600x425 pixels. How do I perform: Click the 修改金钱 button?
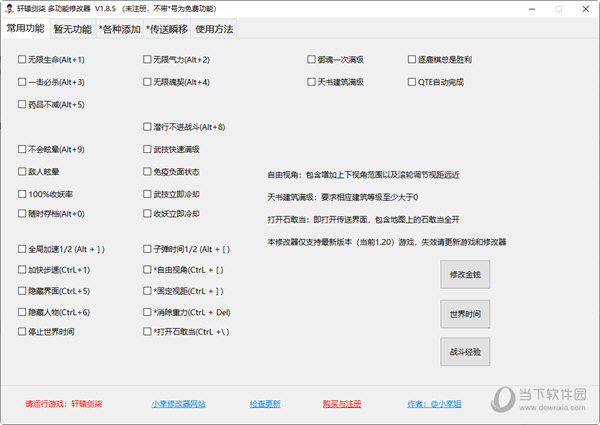tap(465, 274)
